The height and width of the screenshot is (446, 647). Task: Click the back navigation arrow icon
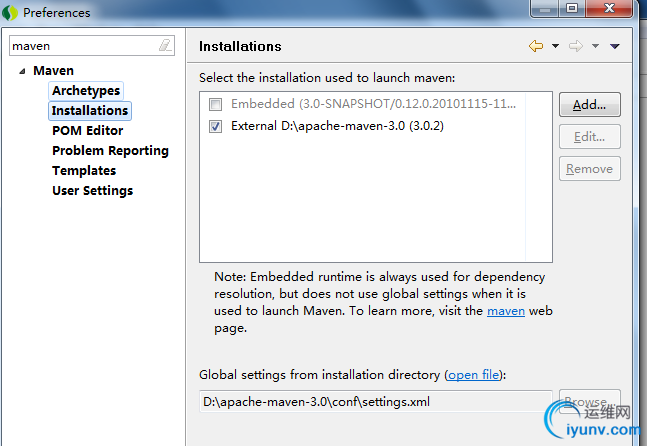536,46
